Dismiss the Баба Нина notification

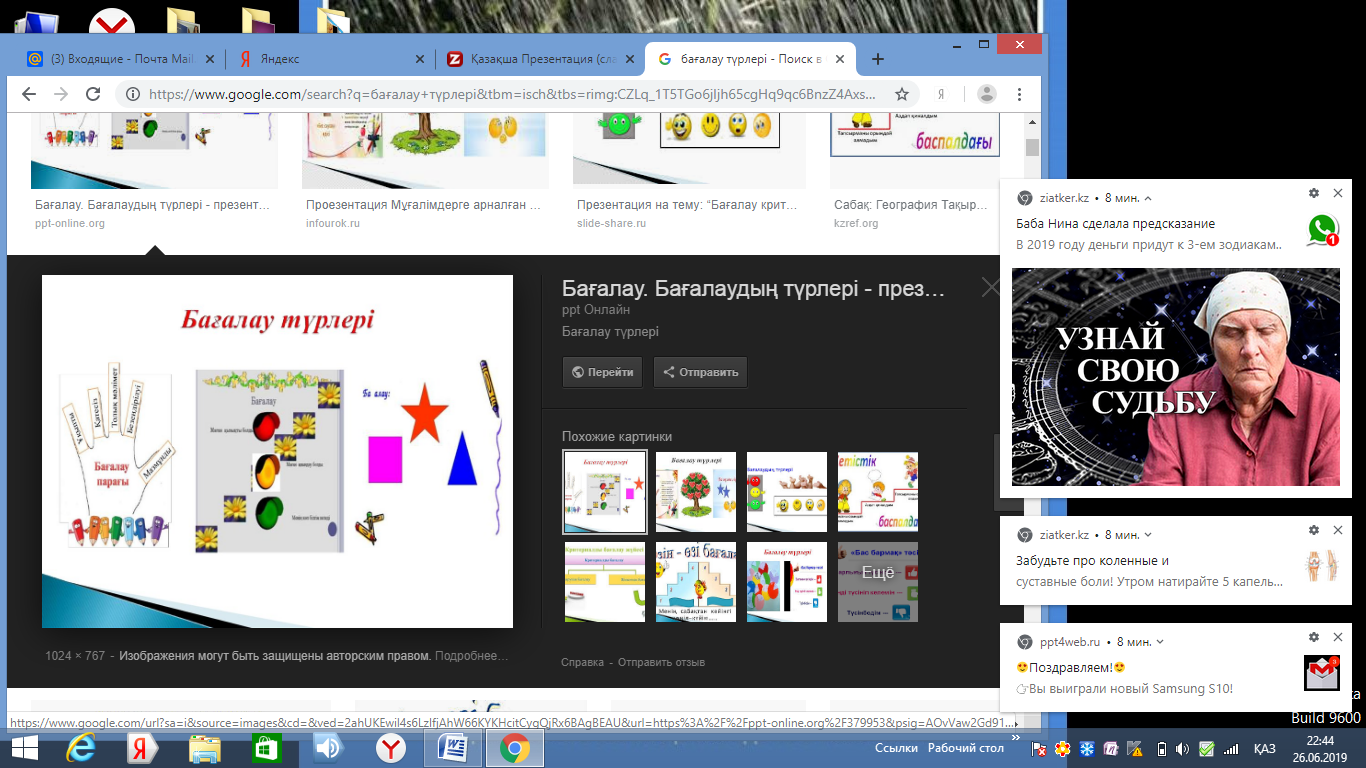(1336, 193)
